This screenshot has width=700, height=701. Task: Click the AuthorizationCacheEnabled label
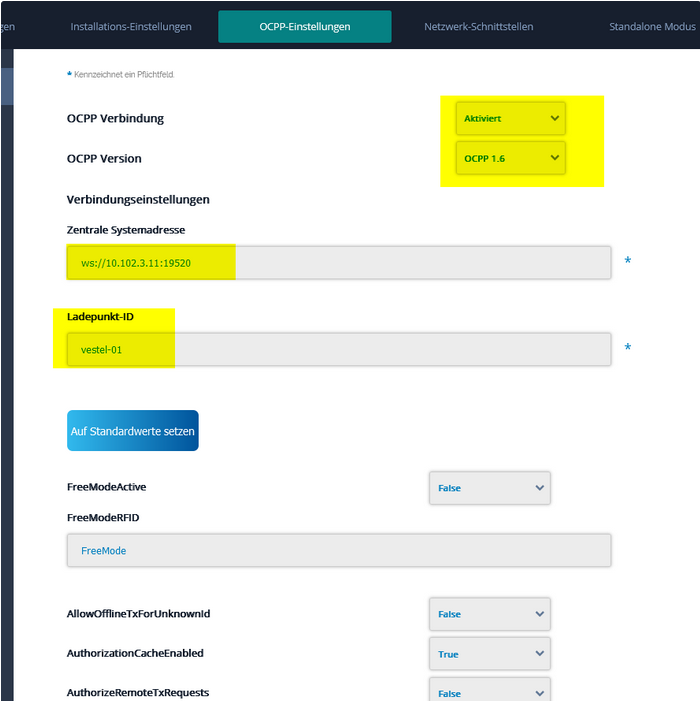coord(135,653)
